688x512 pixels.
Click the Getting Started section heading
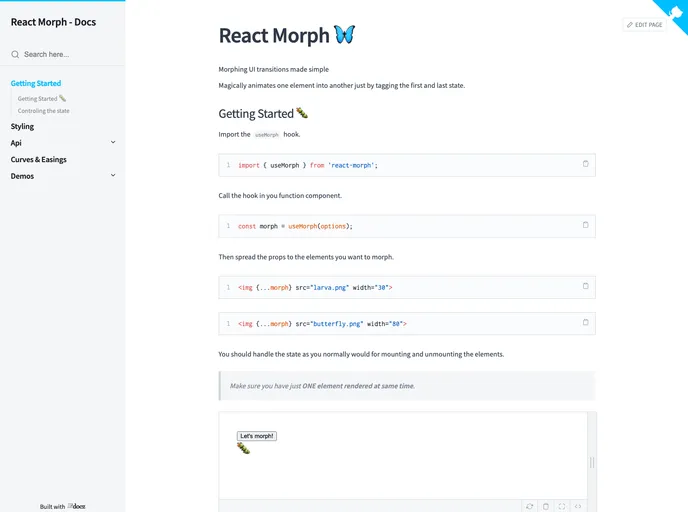coord(263,114)
